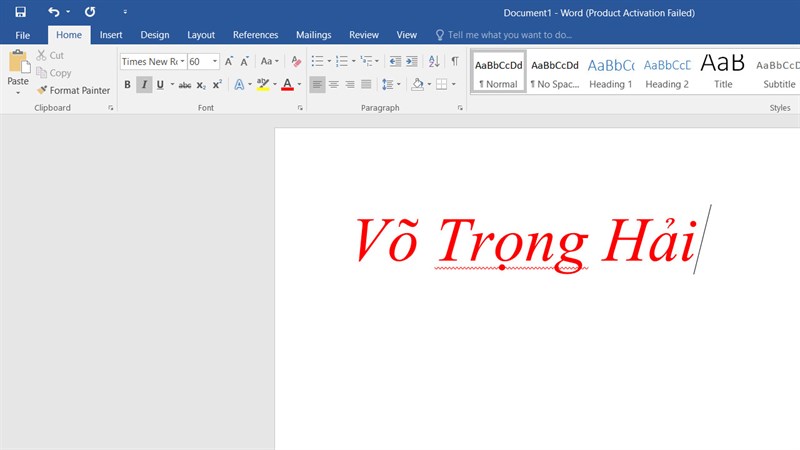The image size is (800, 450).
Task: Apply a numbered list
Action: (x=342, y=61)
